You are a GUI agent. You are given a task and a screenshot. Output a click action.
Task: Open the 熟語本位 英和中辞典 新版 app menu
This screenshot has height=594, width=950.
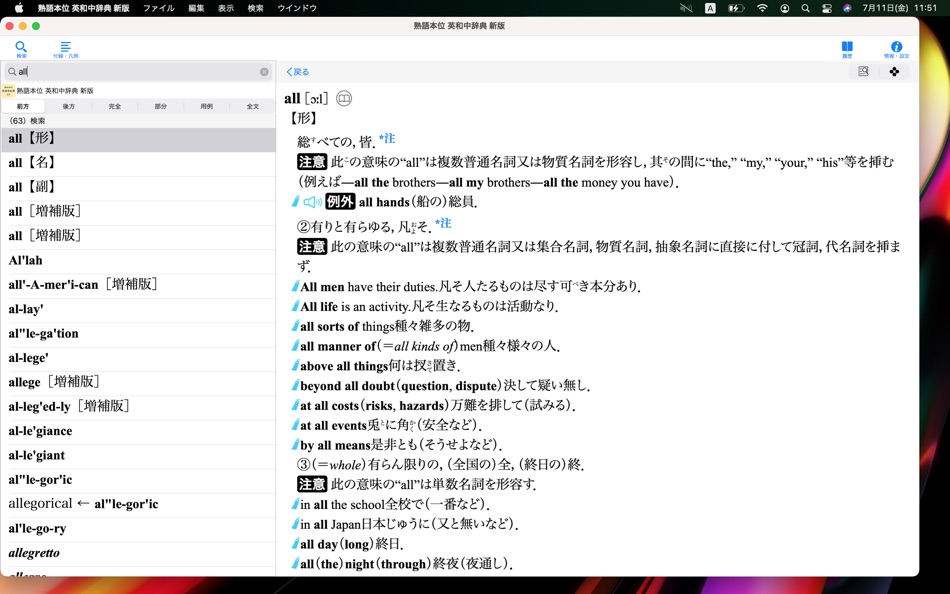click(84, 8)
